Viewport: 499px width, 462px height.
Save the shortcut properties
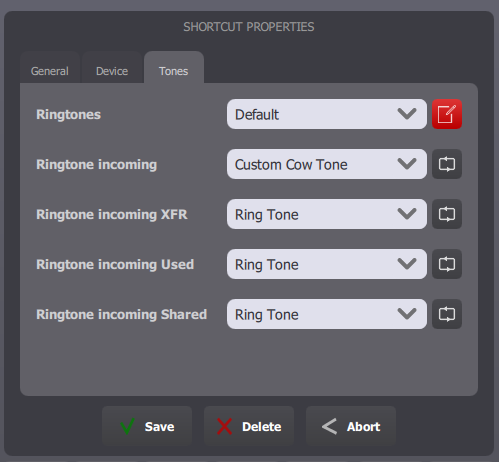coord(147,426)
